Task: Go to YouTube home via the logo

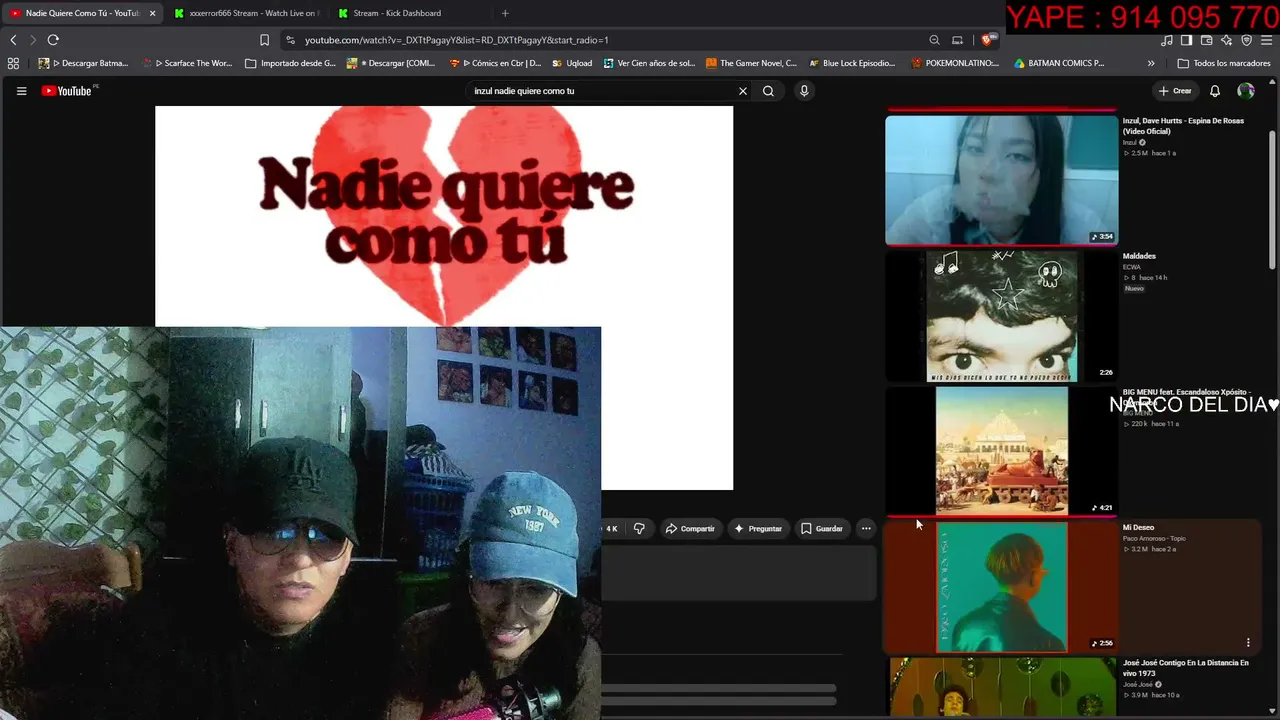Action: tap(67, 91)
